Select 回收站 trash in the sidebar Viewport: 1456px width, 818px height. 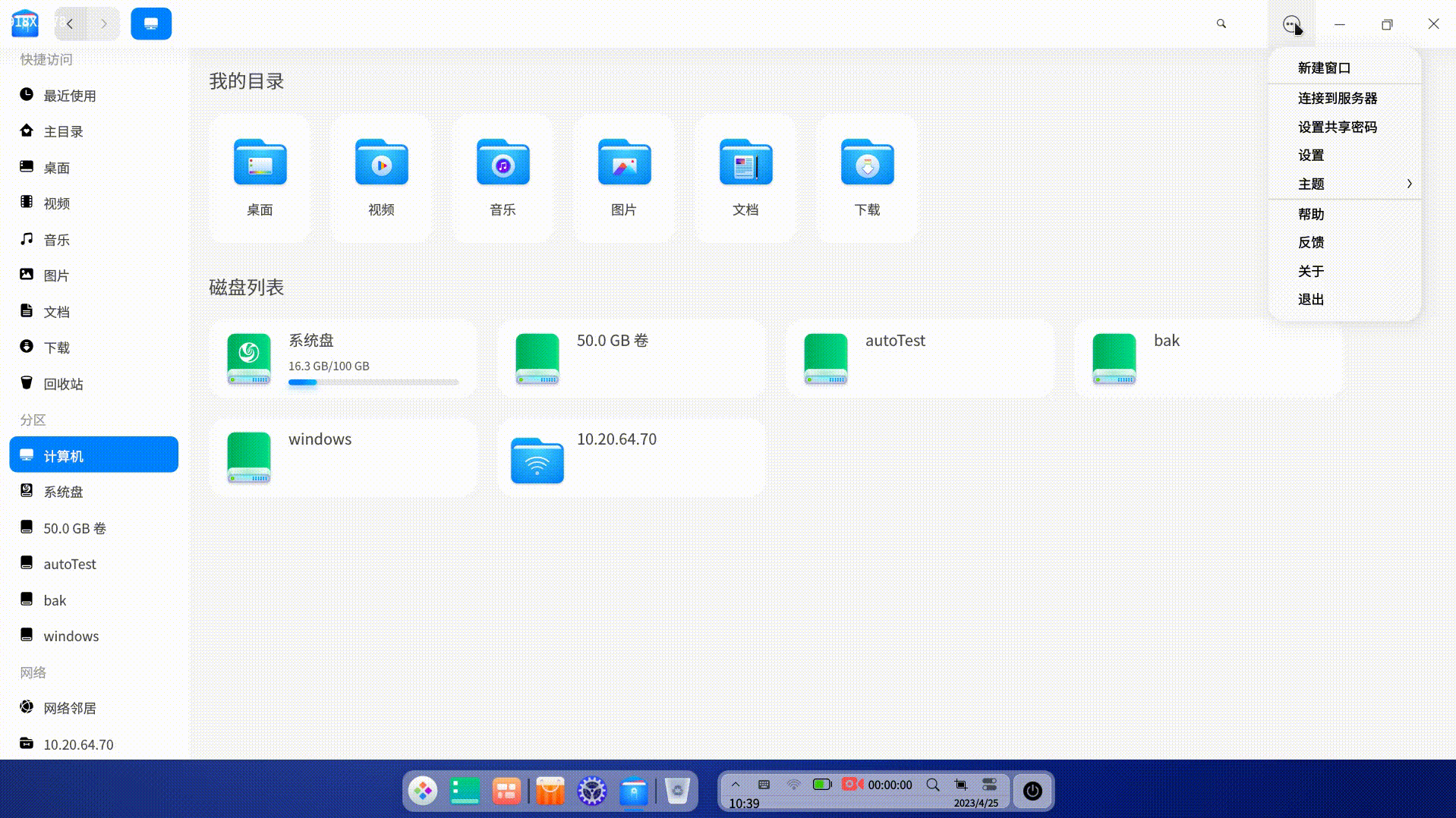point(94,384)
